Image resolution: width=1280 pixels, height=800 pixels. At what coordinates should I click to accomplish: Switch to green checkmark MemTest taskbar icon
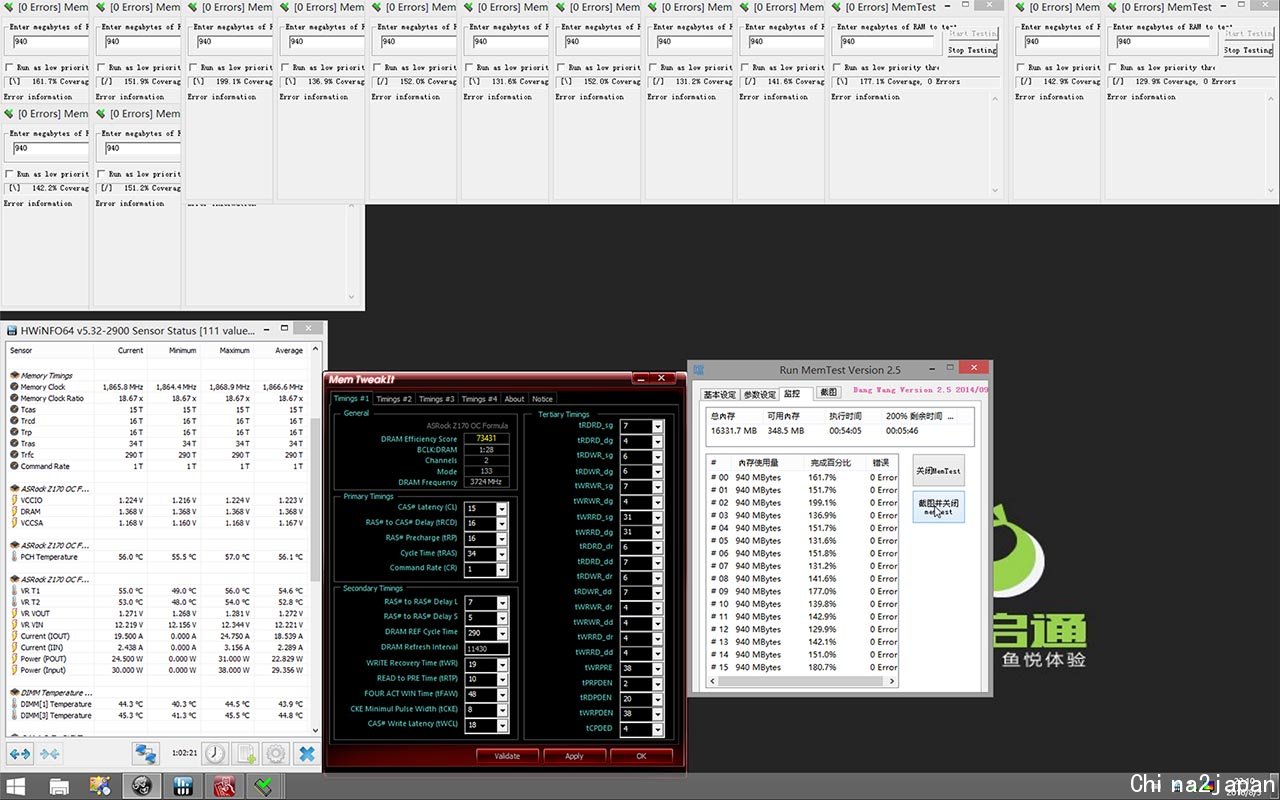click(264, 786)
